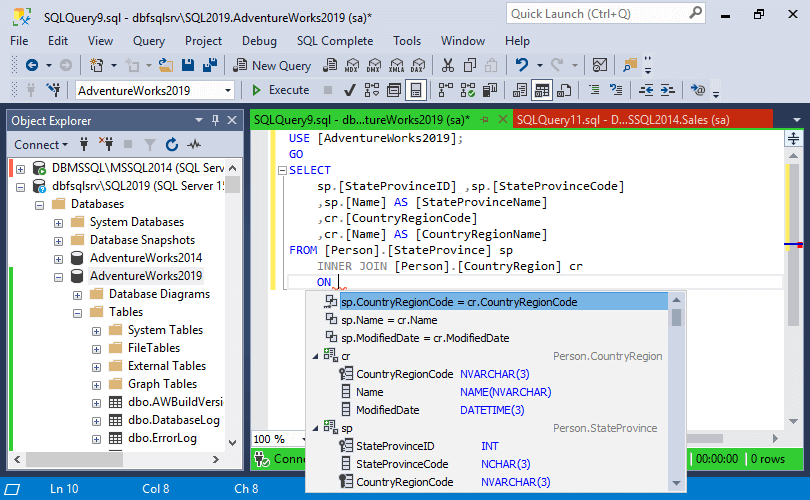Click the Database Engine Query icon
Screen dimensions: 810x500
pos(330,66)
